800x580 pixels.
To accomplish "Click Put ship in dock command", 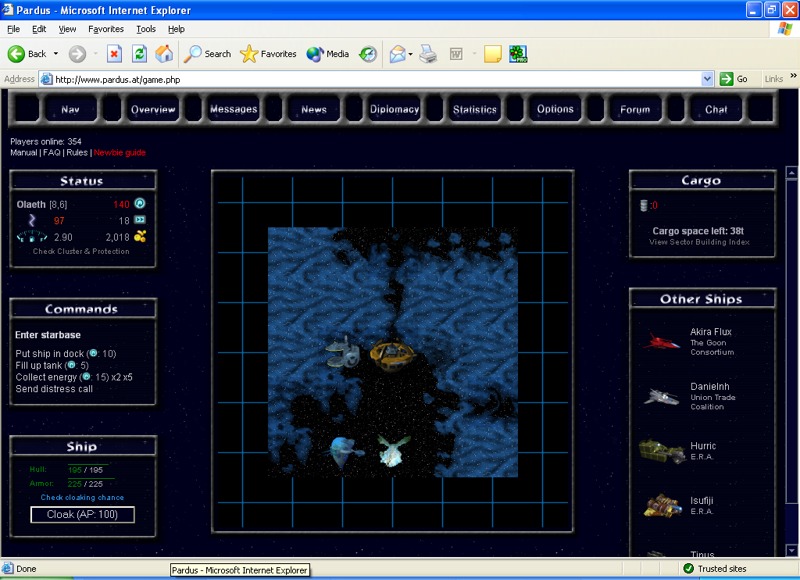I will (x=50, y=354).
